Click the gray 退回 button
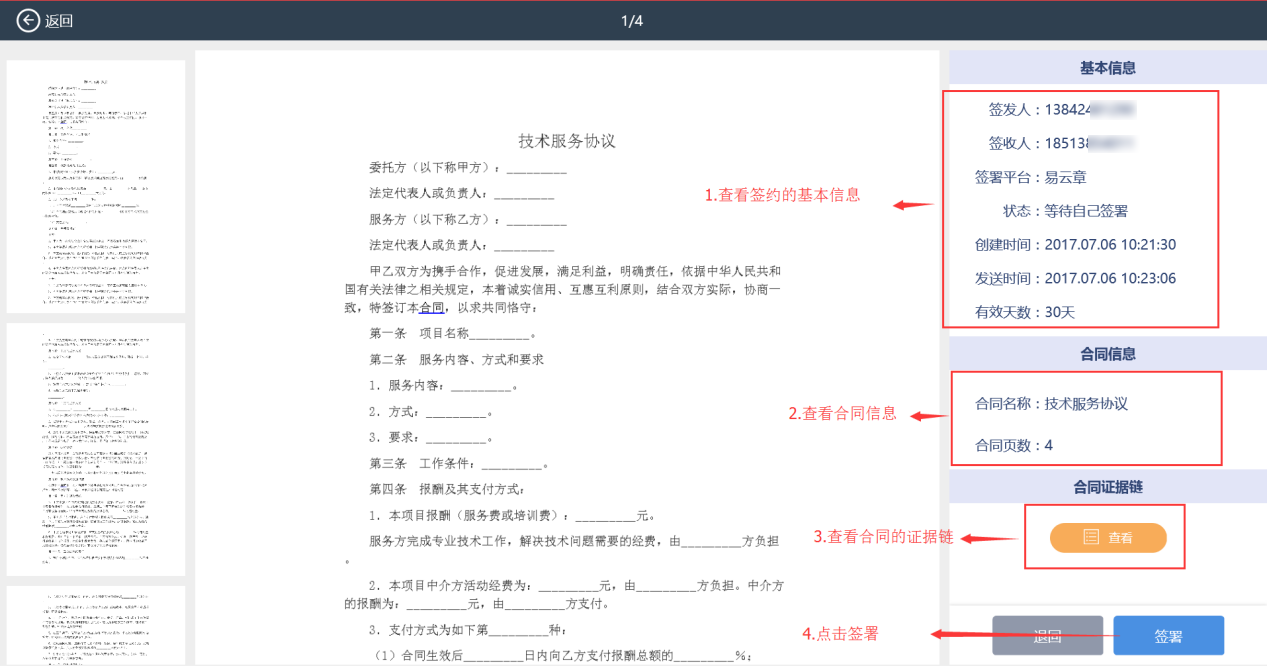This screenshot has width=1267, height=666. [1047, 636]
